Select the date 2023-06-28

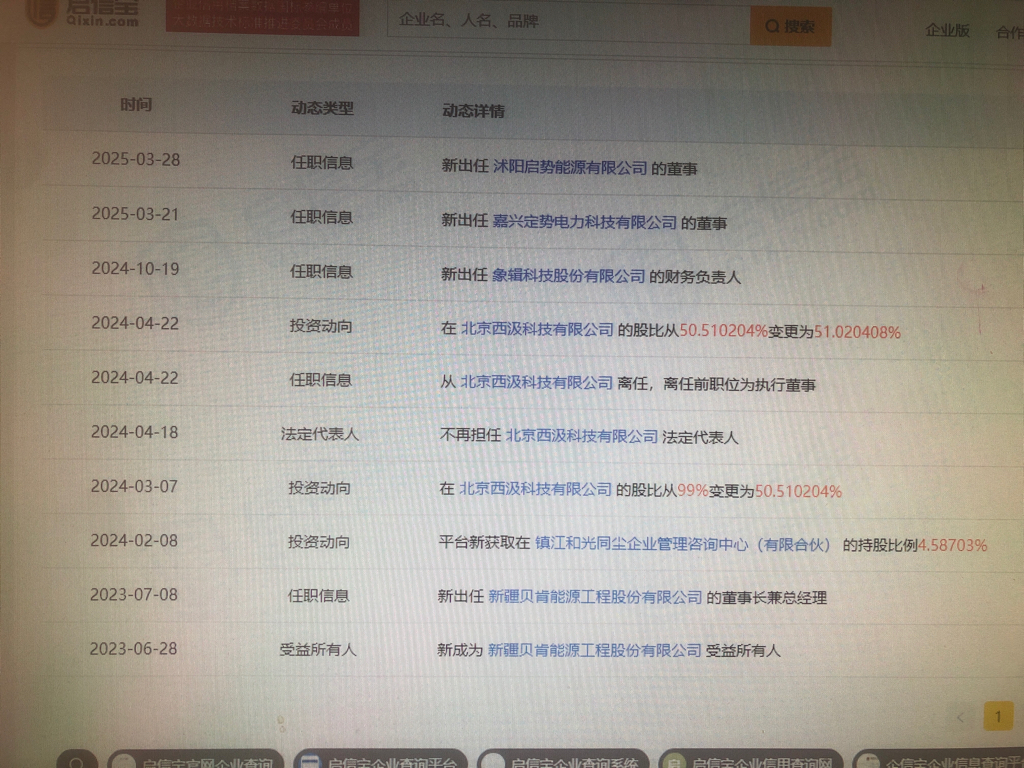[133, 648]
